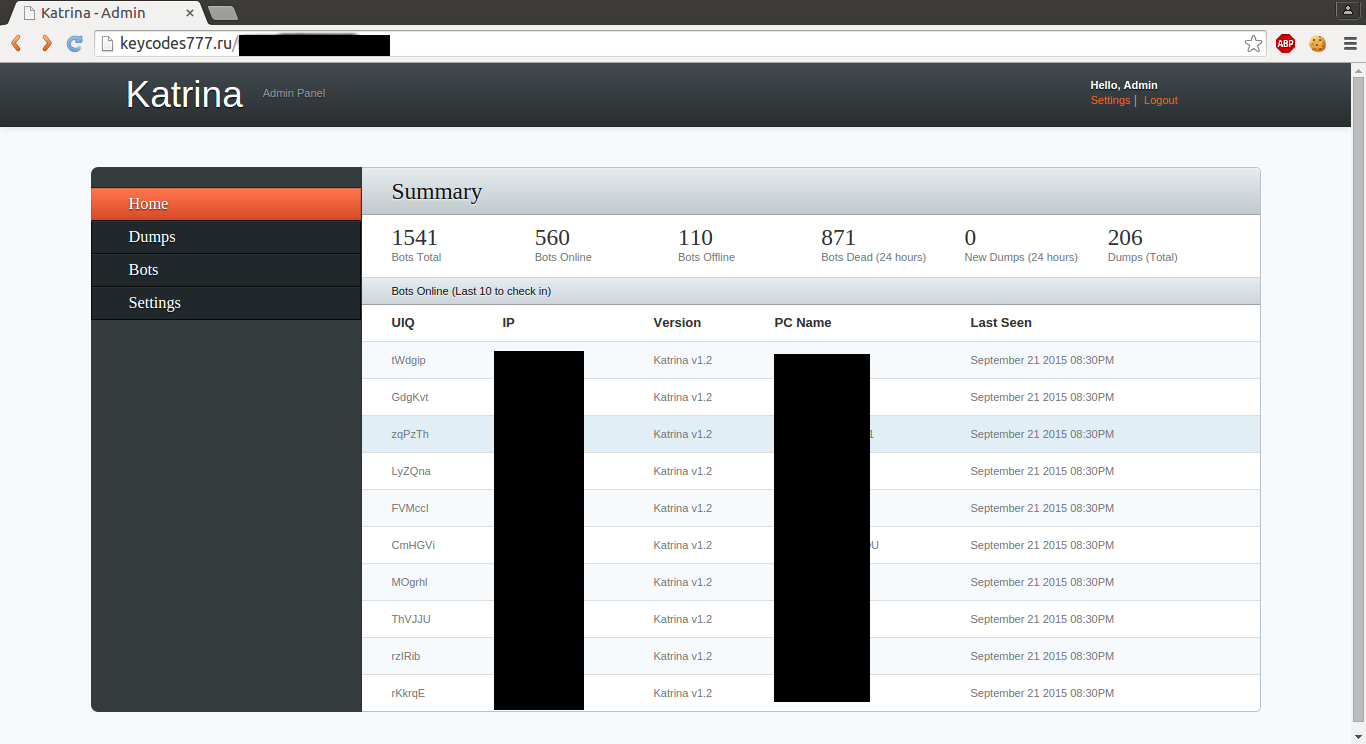Click the browser back arrow icon
This screenshot has width=1366, height=744.
point(16,43)
